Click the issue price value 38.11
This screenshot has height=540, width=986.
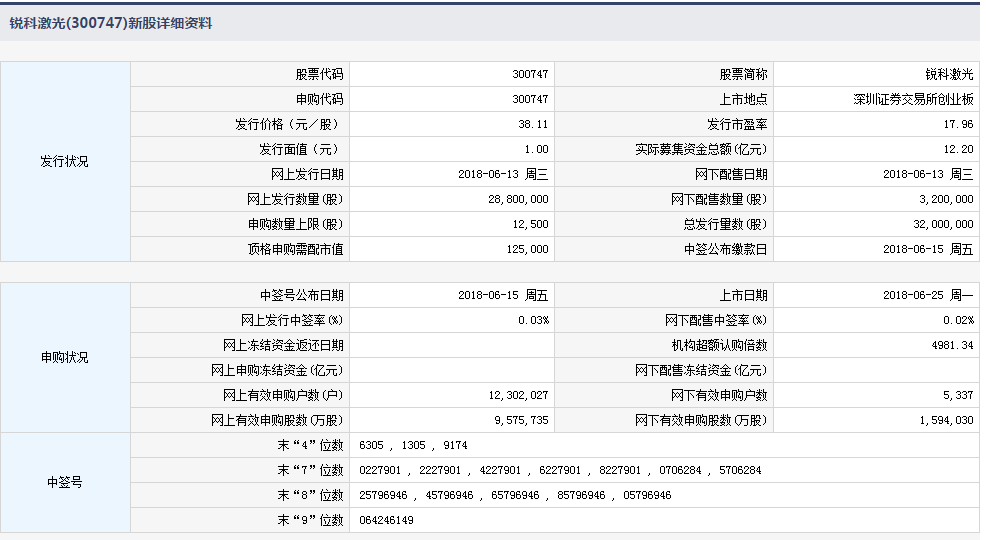(x=534, y=125)
